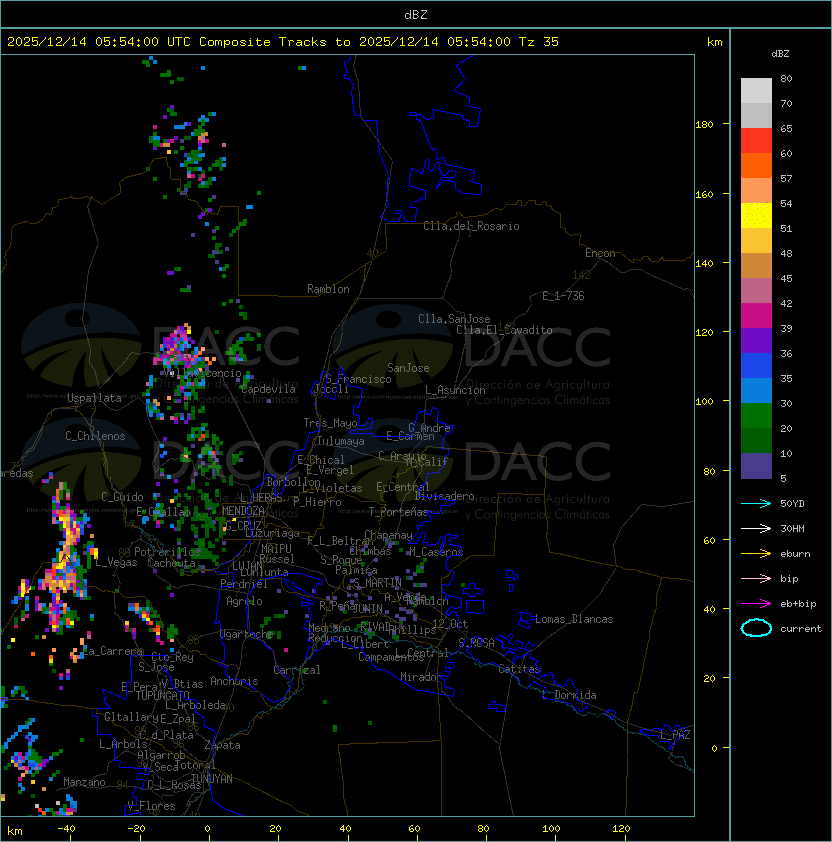Click the S_Francisco label
The height and width of the screenshot is (842, 832).
pyautogui.click(x=358, y=380)
